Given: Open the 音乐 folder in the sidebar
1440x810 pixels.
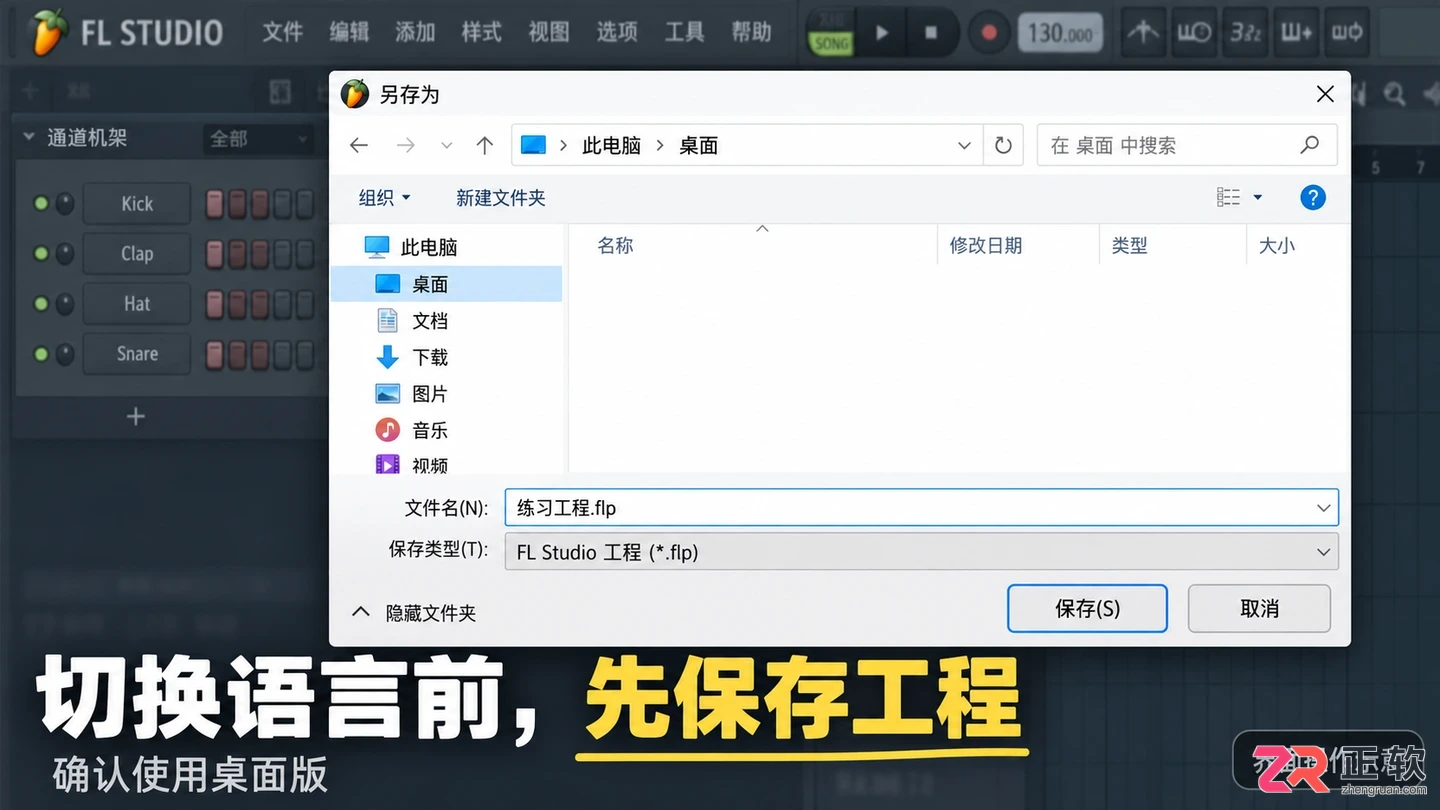Looking at the screenshot, I should [411, 430].
